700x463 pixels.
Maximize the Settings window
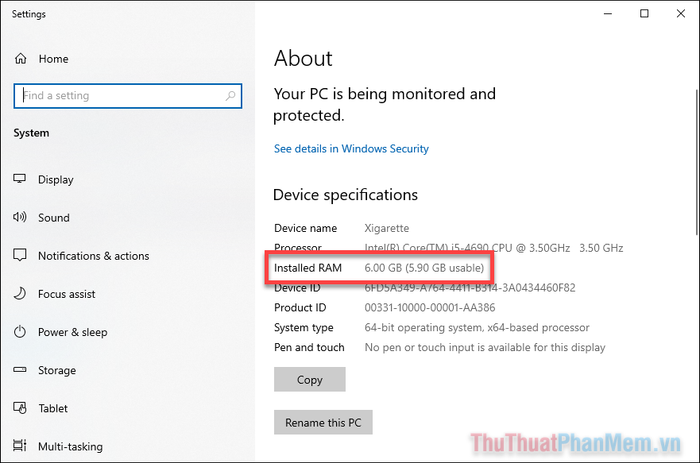click(x=644, y=14)
